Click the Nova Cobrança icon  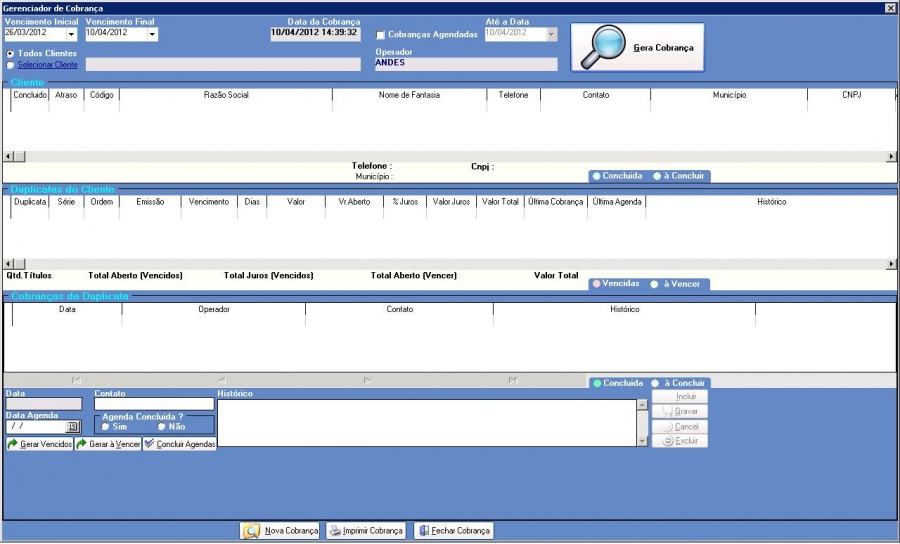pyautogui.click(x=251, y=531)
